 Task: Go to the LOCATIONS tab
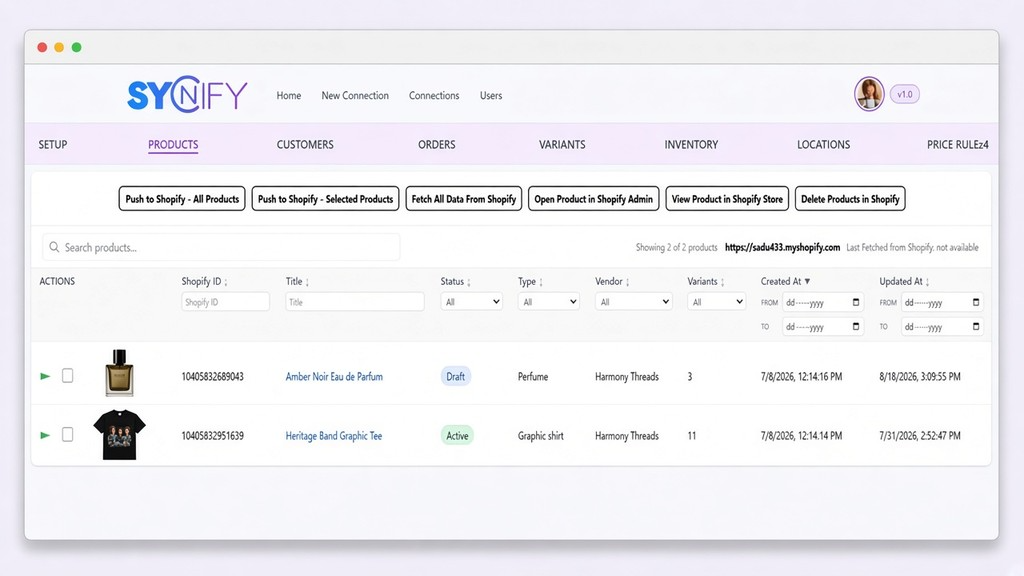824,144
